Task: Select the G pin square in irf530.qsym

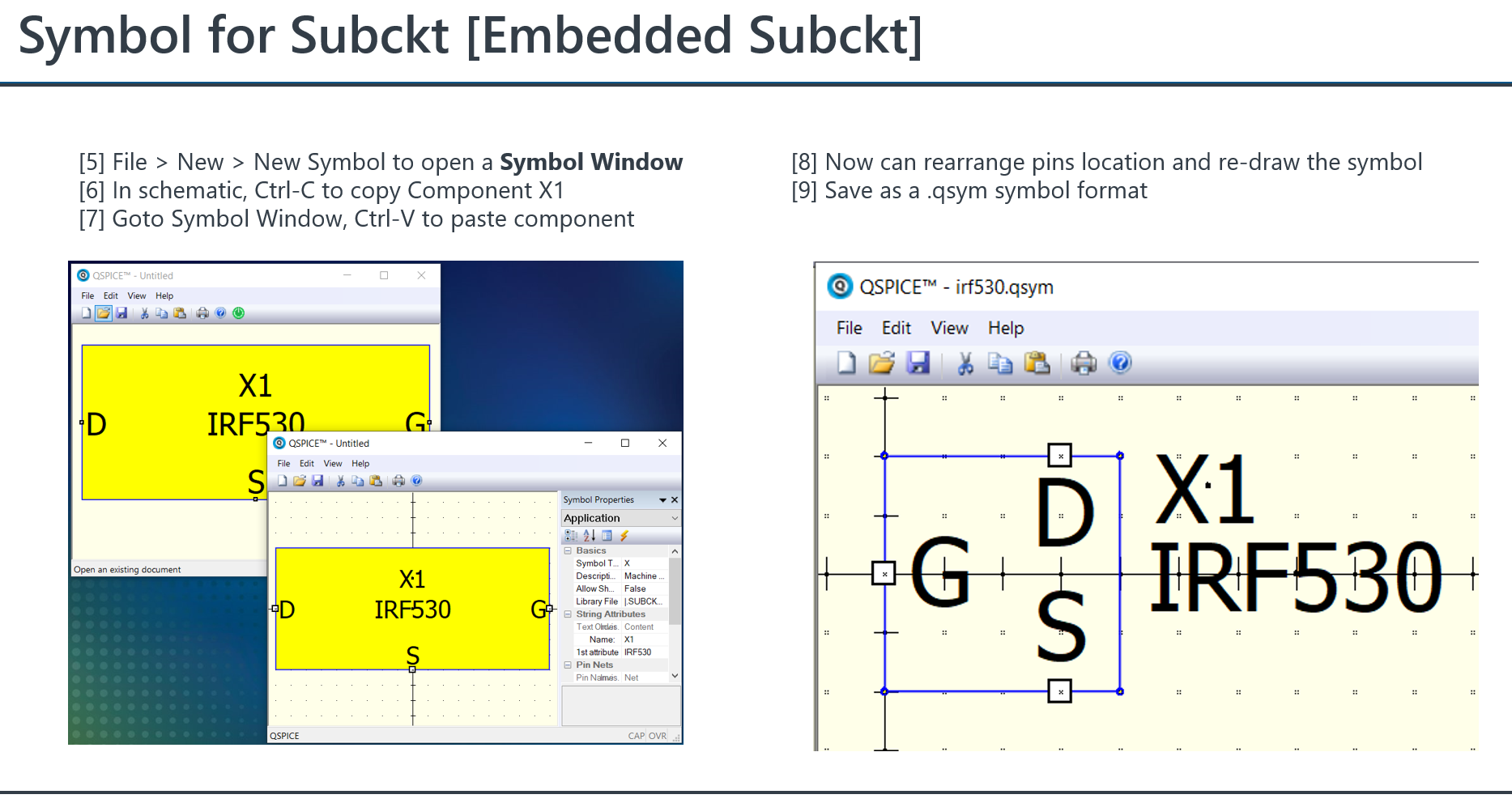Action: (x=884, y=574)
